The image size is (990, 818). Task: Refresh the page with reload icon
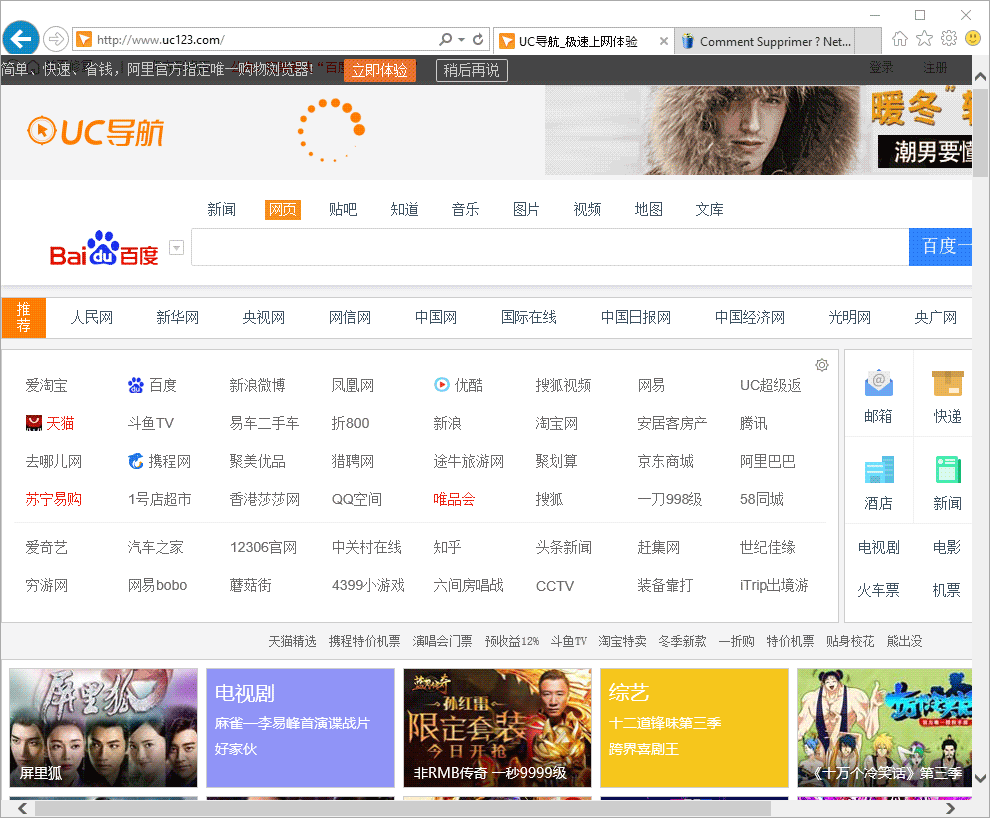[478, 39]
